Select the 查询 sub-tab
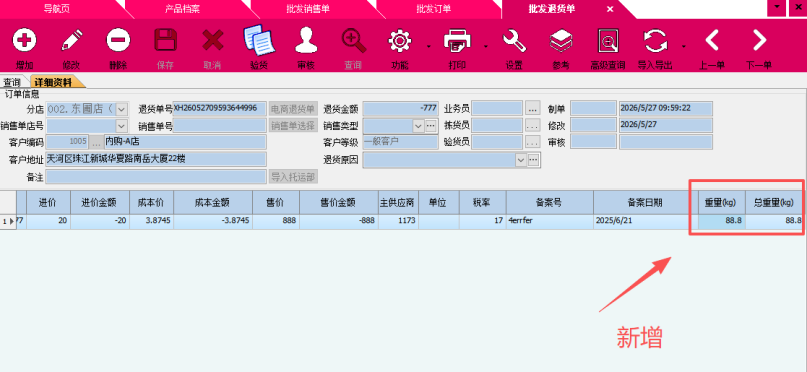This screenshot has width=807, height=372. click(12, 82)
